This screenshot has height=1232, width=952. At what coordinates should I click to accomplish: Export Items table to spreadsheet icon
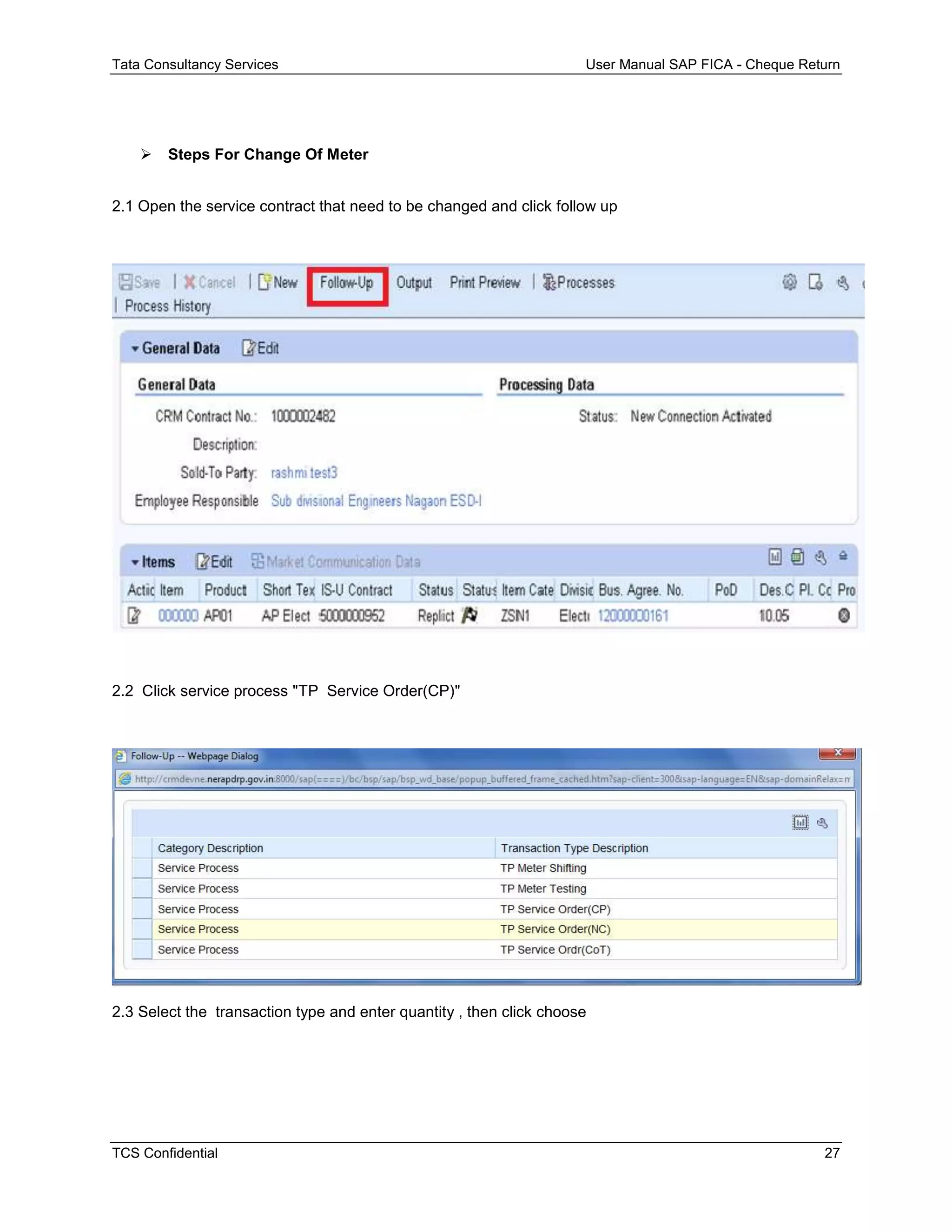click(798, 557)
